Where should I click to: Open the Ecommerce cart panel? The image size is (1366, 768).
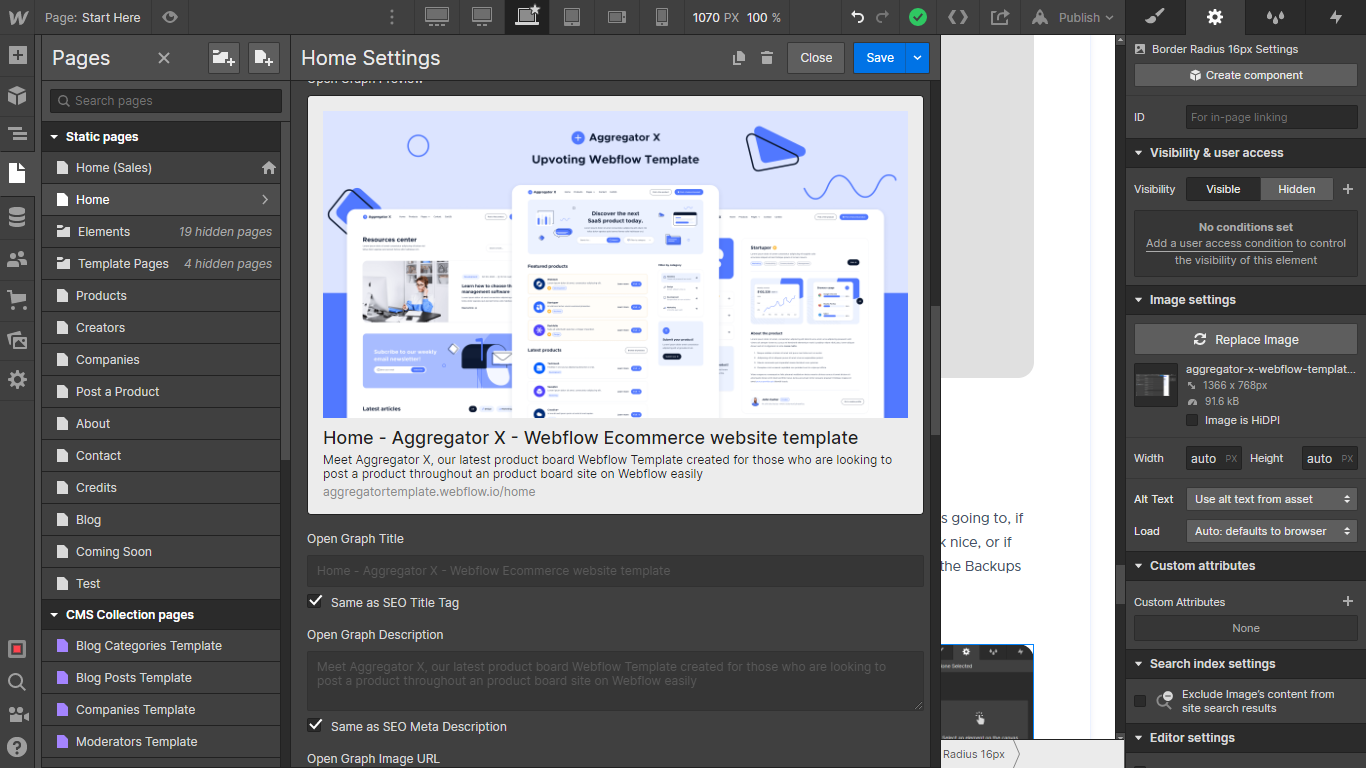pos(17,299)
